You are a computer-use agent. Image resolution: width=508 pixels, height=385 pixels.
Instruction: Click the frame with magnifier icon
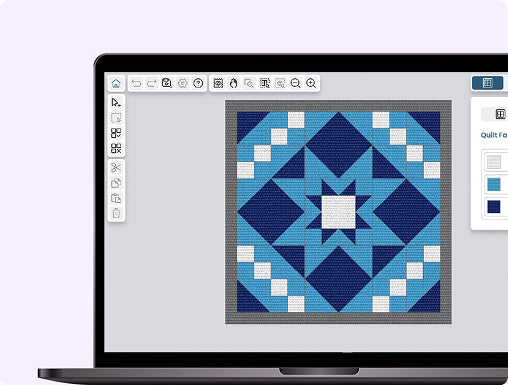click(x=265, y=83)
